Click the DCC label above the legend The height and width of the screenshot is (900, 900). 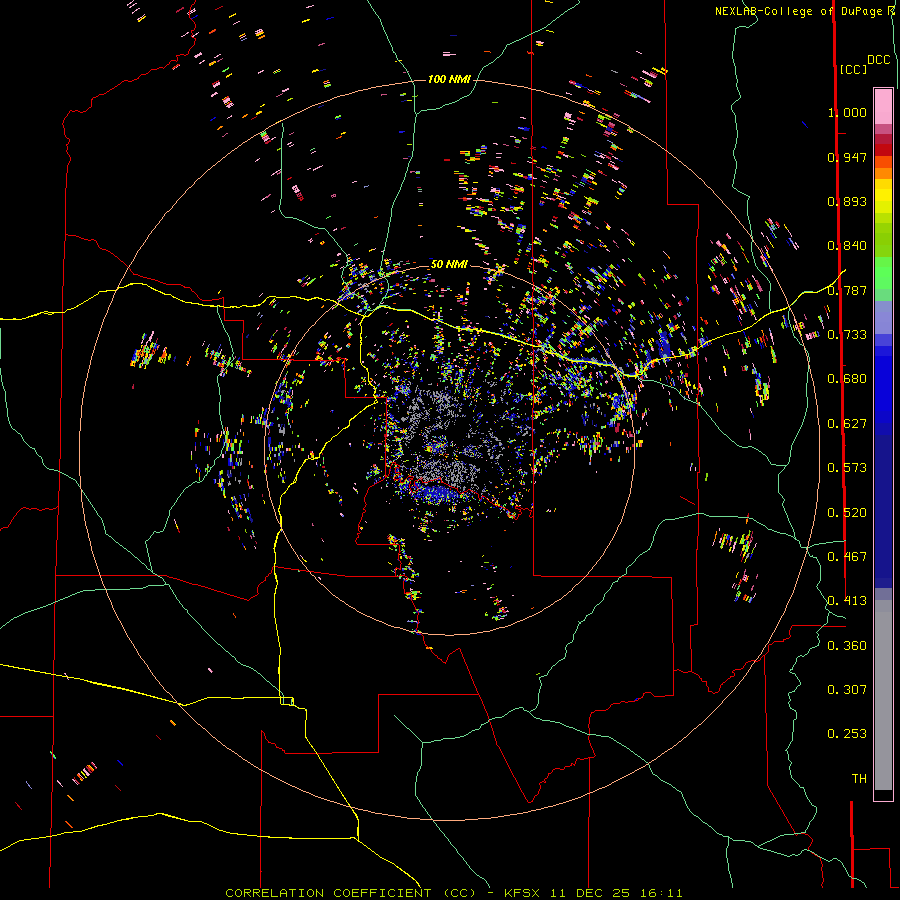[879, 60]
